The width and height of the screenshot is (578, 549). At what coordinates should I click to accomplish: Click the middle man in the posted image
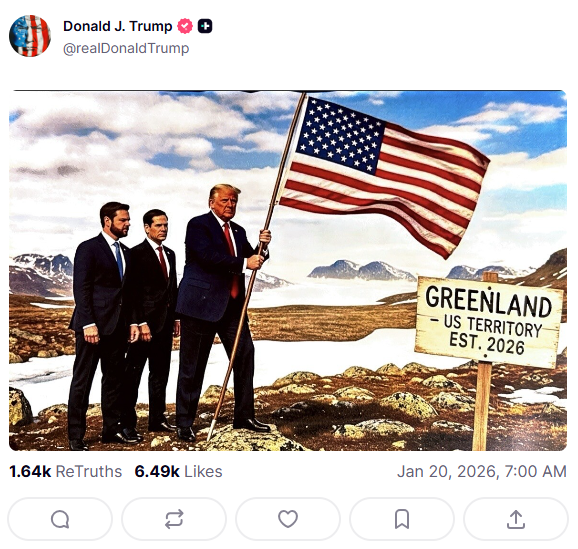tap(155, 317)
